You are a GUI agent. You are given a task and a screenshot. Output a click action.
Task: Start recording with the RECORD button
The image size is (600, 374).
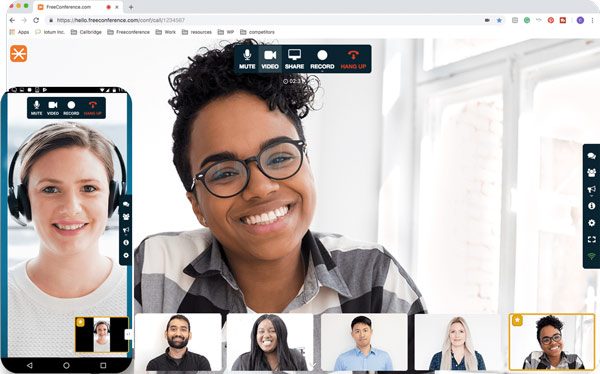coord(322,59)
